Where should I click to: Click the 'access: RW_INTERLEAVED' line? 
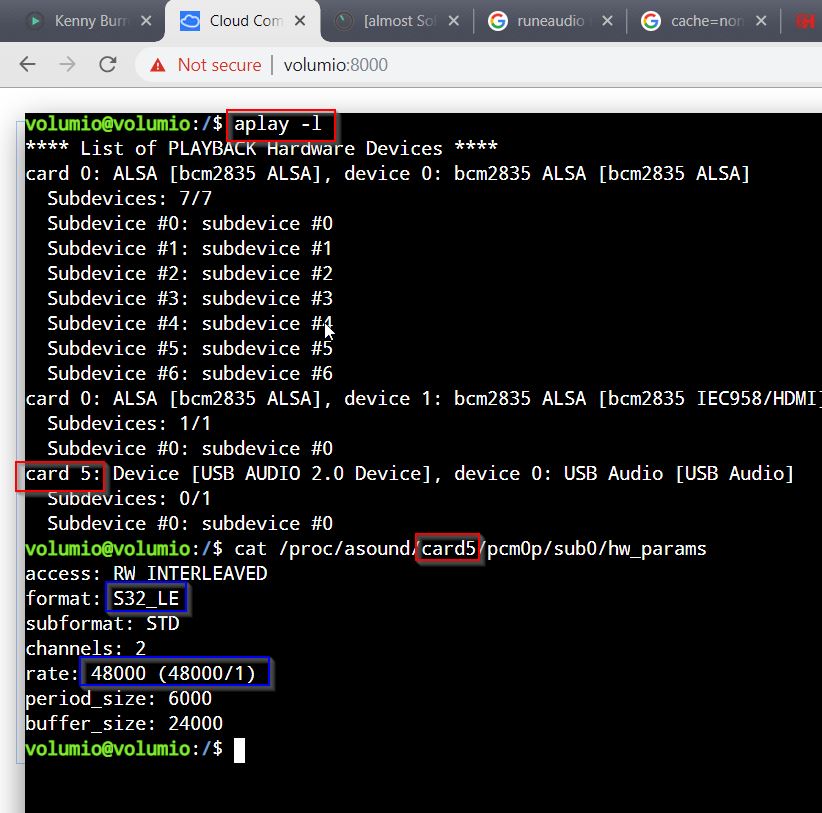click(x=146, y=573)
